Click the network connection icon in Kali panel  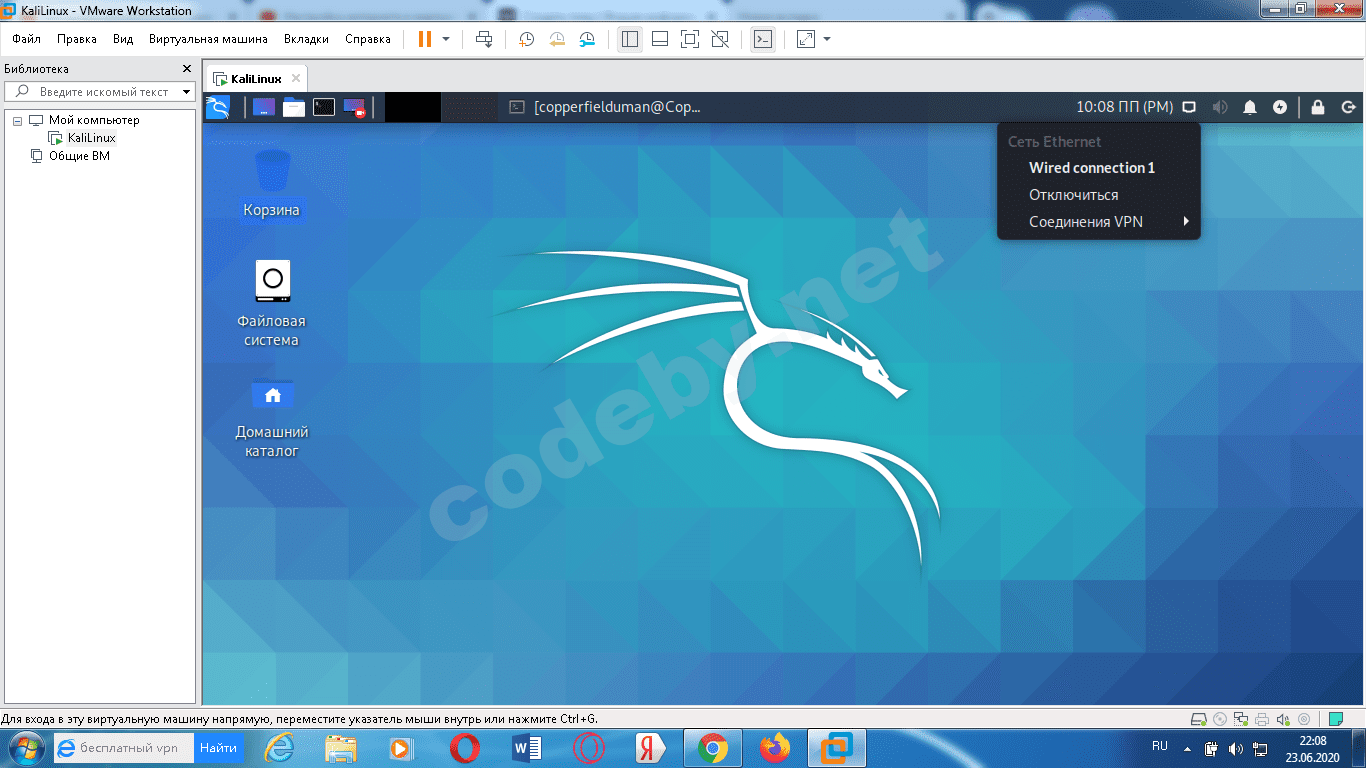pos(1189,107)
